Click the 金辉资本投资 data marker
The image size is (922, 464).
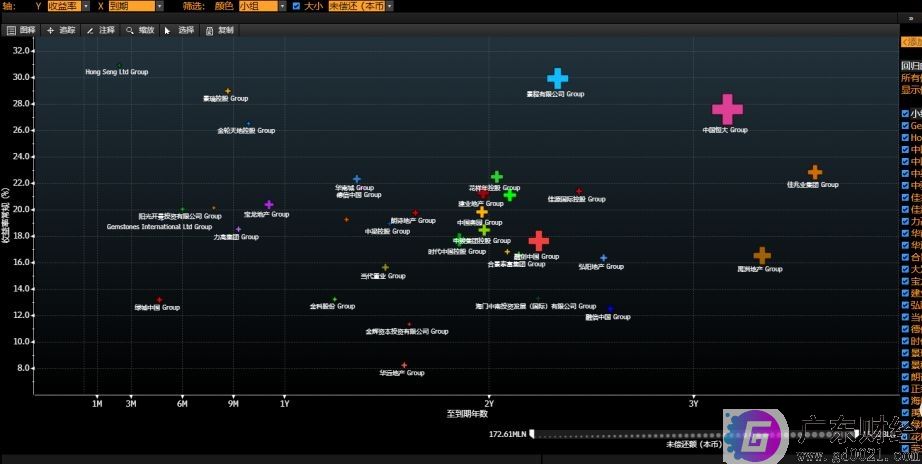(x=409, y=324)
